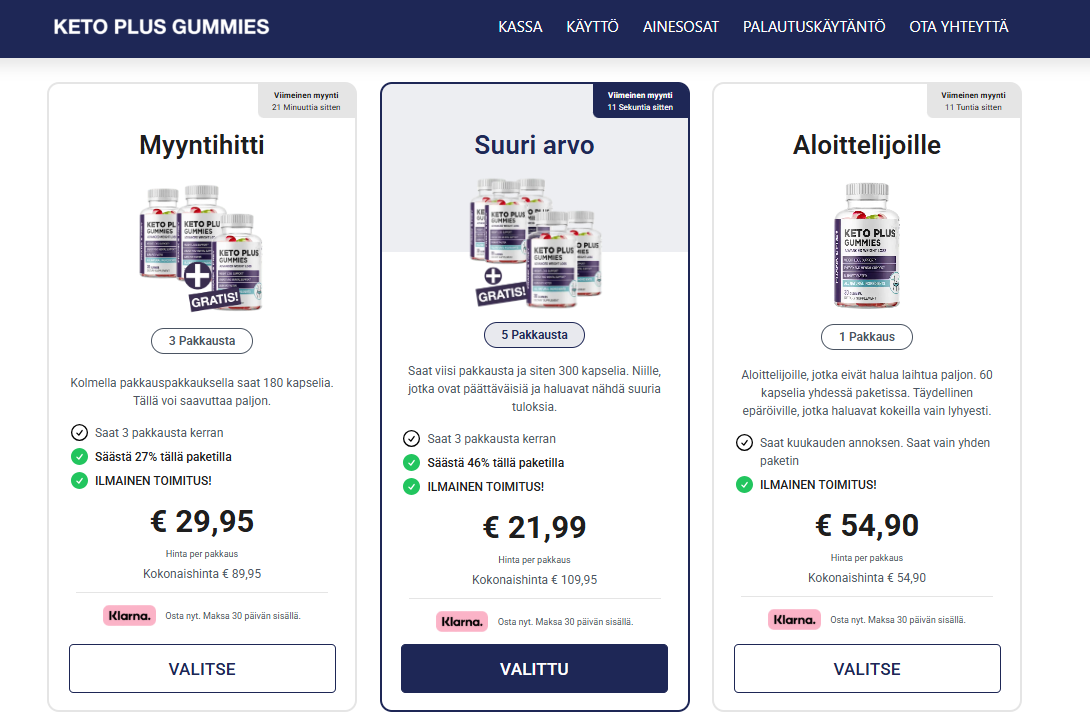The width and height of the screenshot is (1090, 717).
Task: Click the single-bottle Aloittelijoille product image
Action: coord(866,246)
